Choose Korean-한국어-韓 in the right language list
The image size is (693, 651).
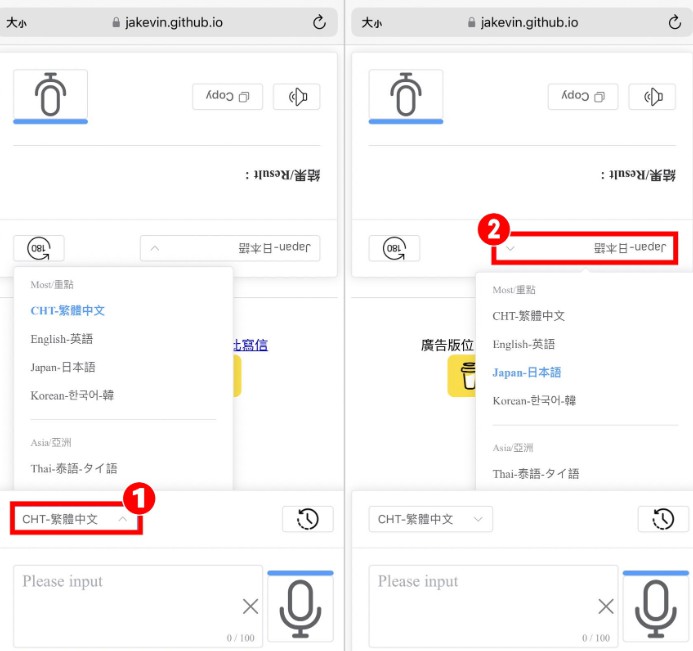[x=534, y=401]
